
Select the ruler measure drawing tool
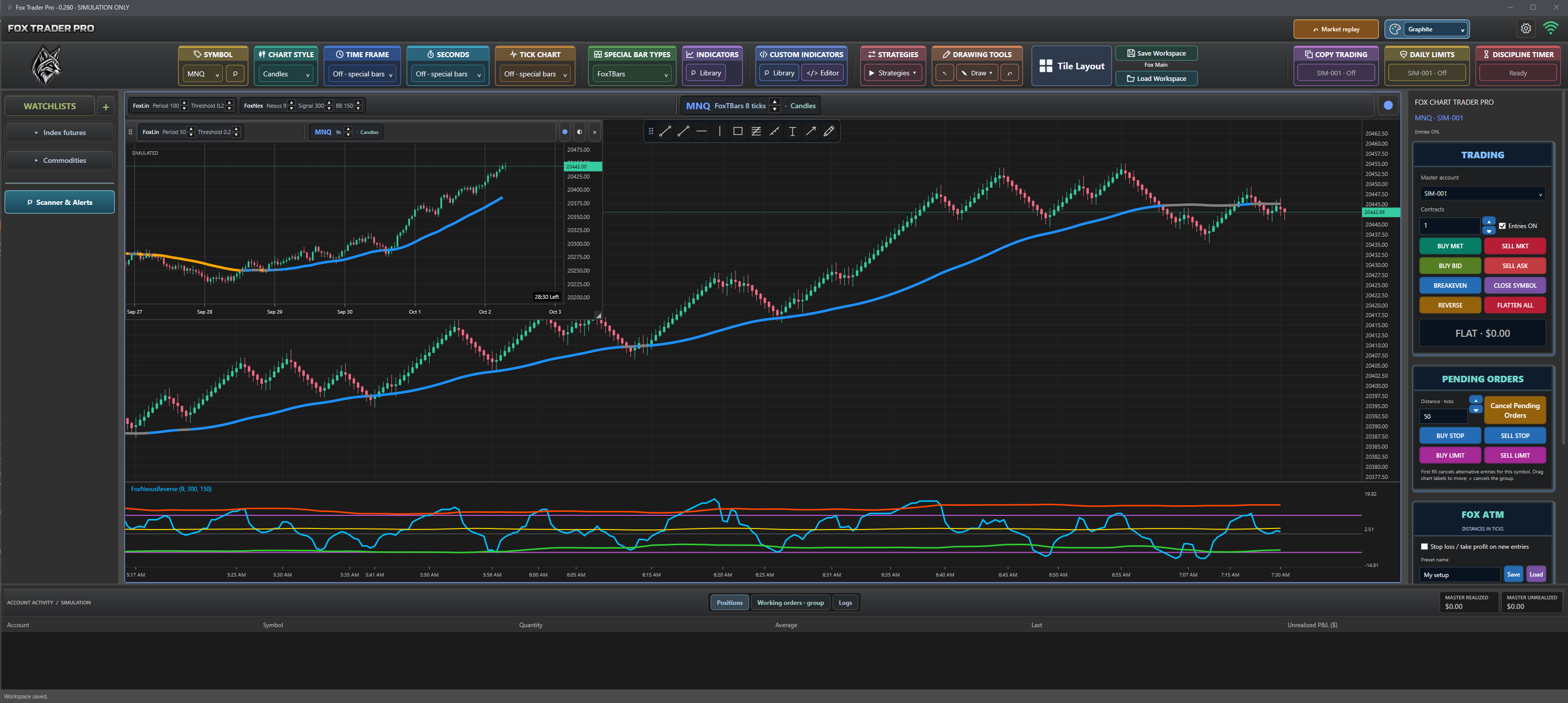(774, 131)
